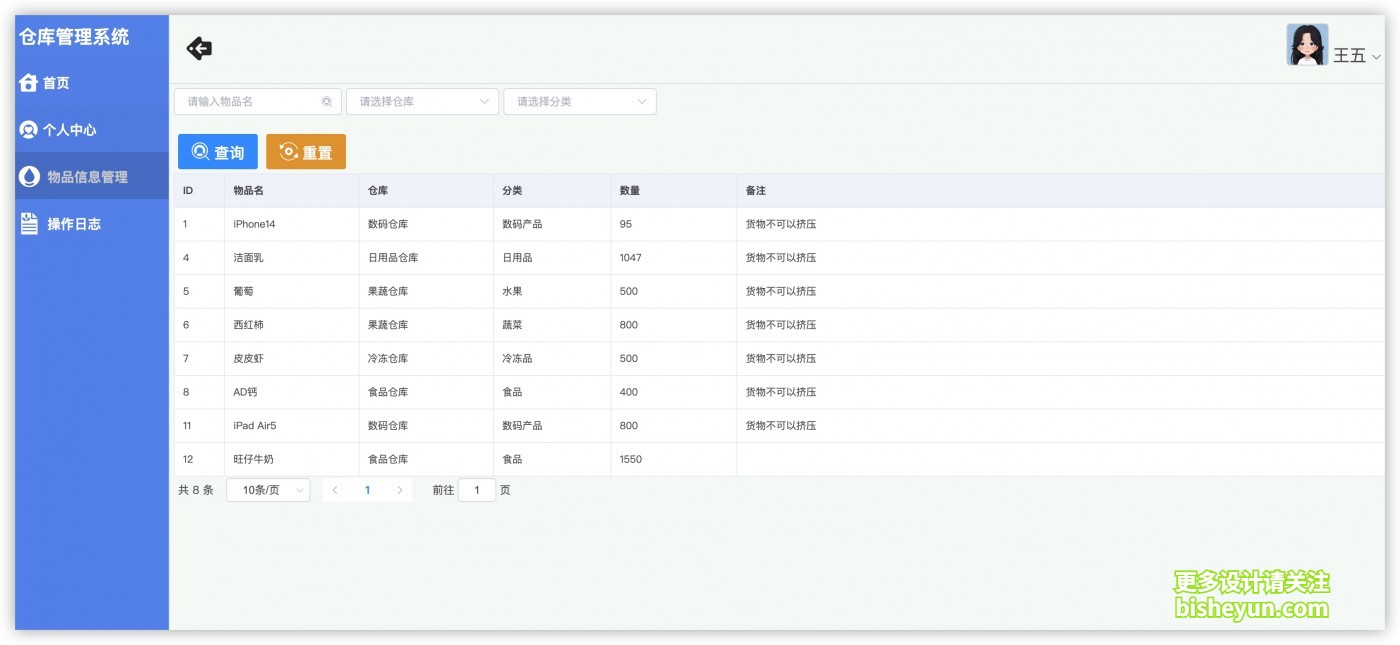Click the search icon in item name field
Image resolution: width=1400 pixels, height=645 pixels.
coord(327,102)
